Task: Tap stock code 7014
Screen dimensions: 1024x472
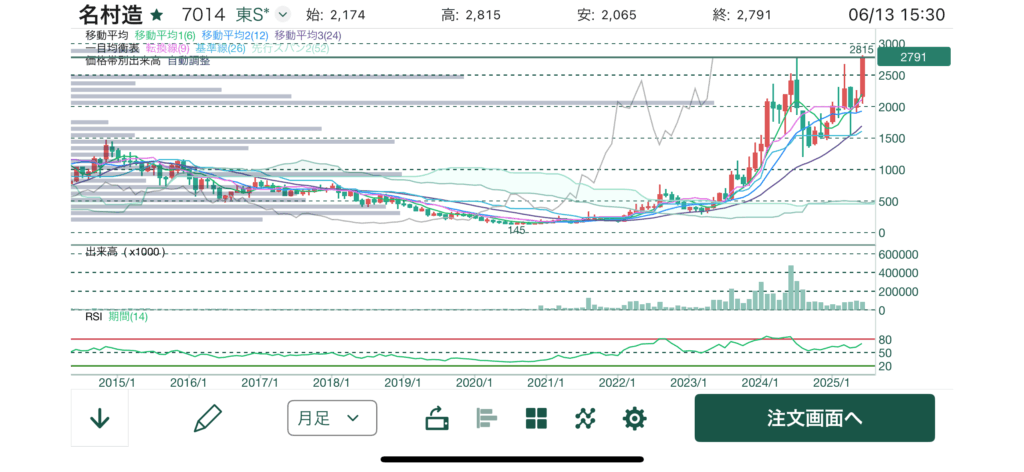Action: [x=202, y=14]
